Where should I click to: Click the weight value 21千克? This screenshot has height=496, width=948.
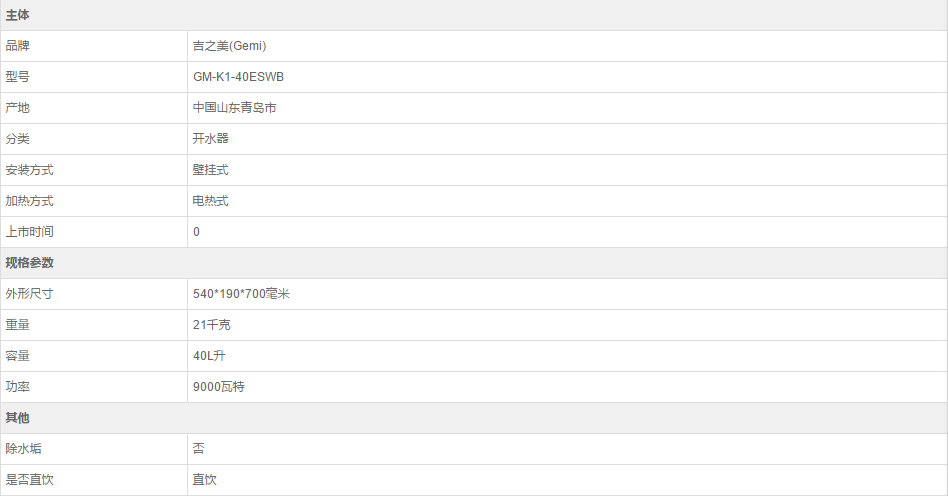coord(212,325)
